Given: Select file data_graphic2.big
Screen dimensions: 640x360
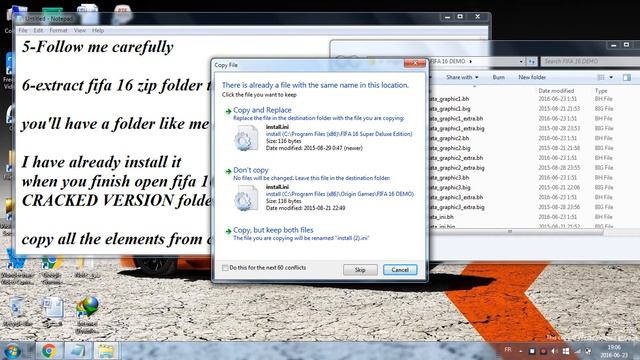Looking at the screenshot, I should coord(450,148).
